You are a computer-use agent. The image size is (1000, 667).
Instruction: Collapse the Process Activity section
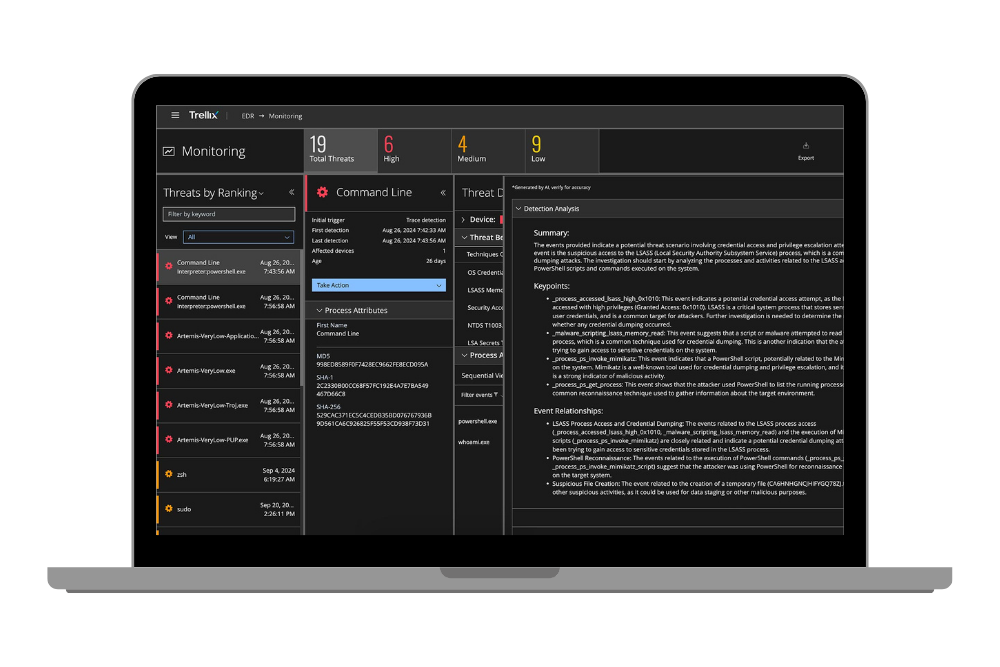click(x=464, y=355)
